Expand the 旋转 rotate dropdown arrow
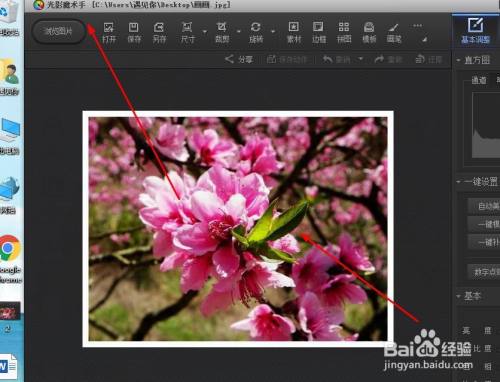The width and height of the screenshot is (500, 382). [273, 32]
